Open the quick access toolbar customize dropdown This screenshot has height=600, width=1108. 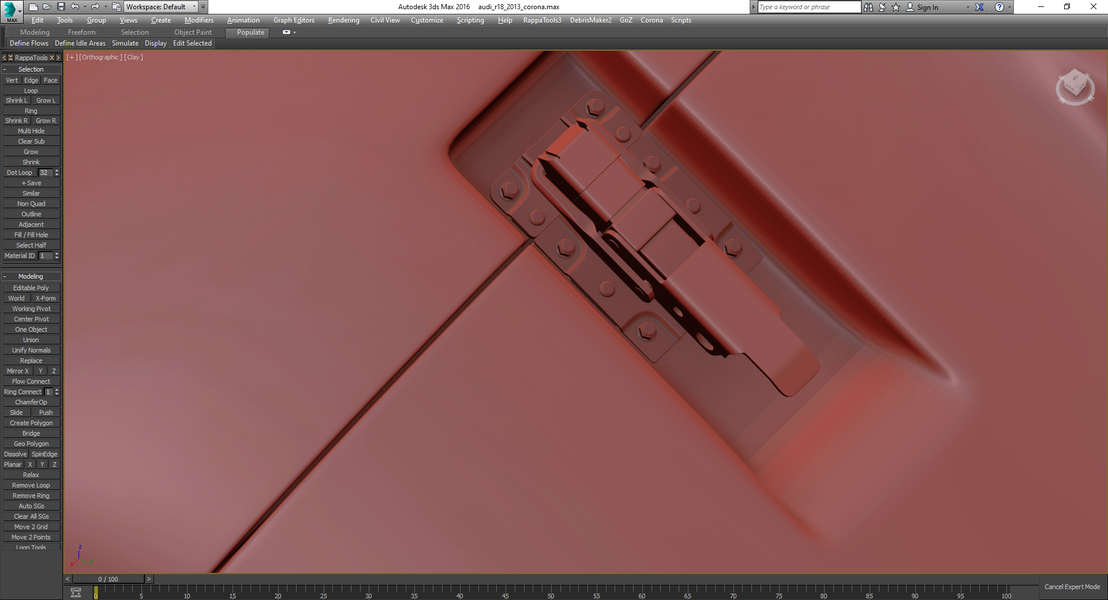(203, 6)
